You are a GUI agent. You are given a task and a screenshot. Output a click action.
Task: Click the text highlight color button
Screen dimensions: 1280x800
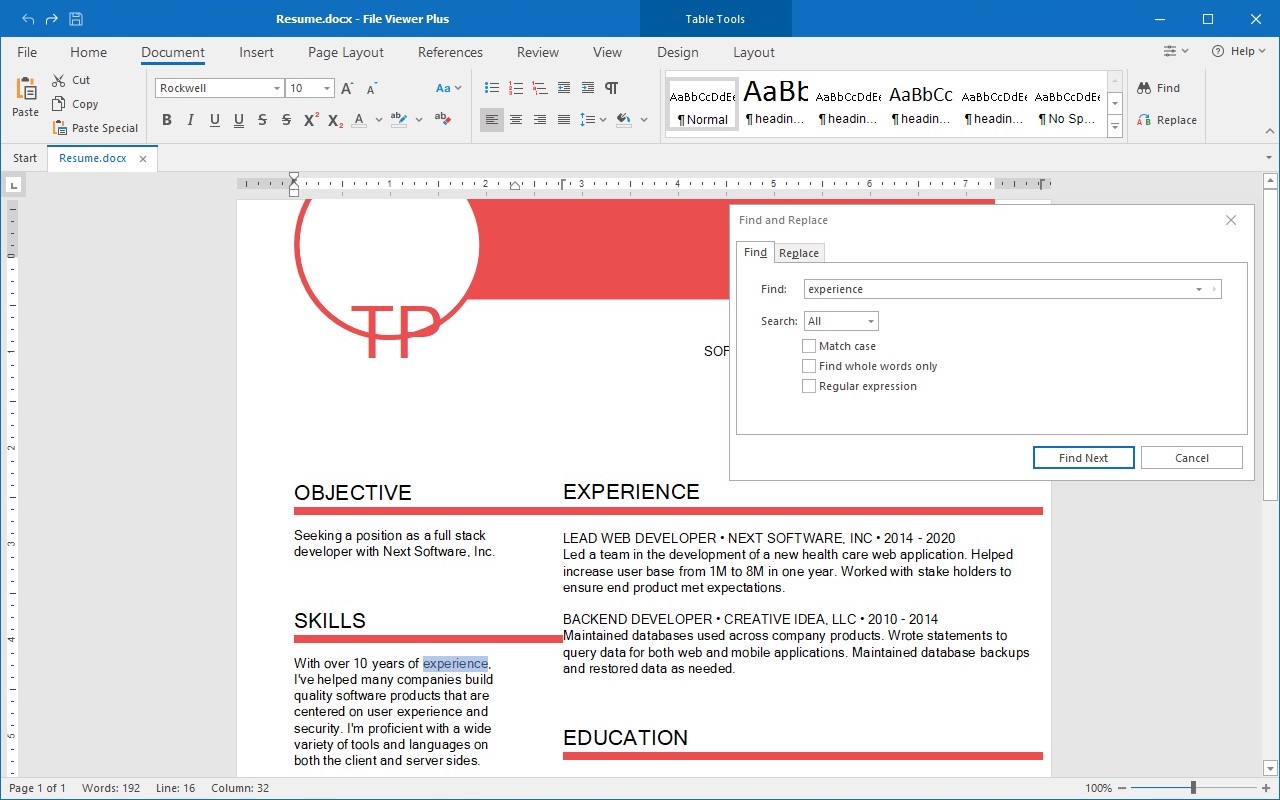[399, 120]
